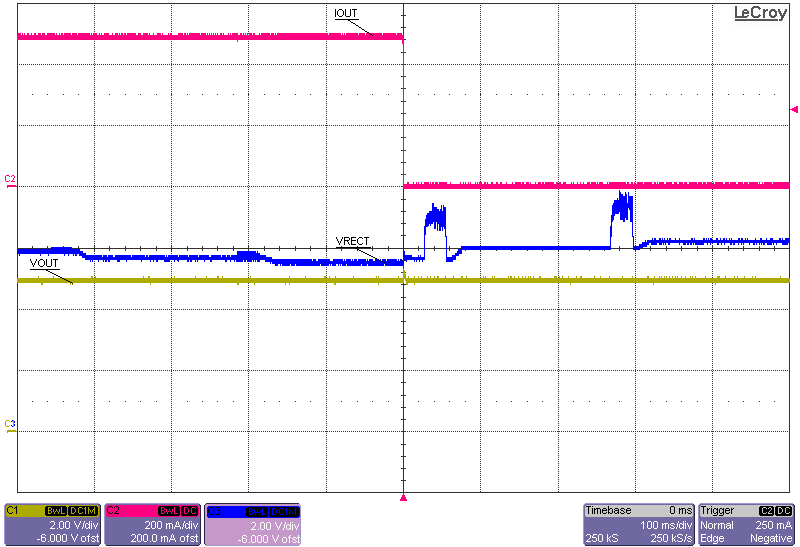Viewport: 800px width, 547px height.
Task: Select the C3 ground level marker on left edge
Action: pos(10,426)
